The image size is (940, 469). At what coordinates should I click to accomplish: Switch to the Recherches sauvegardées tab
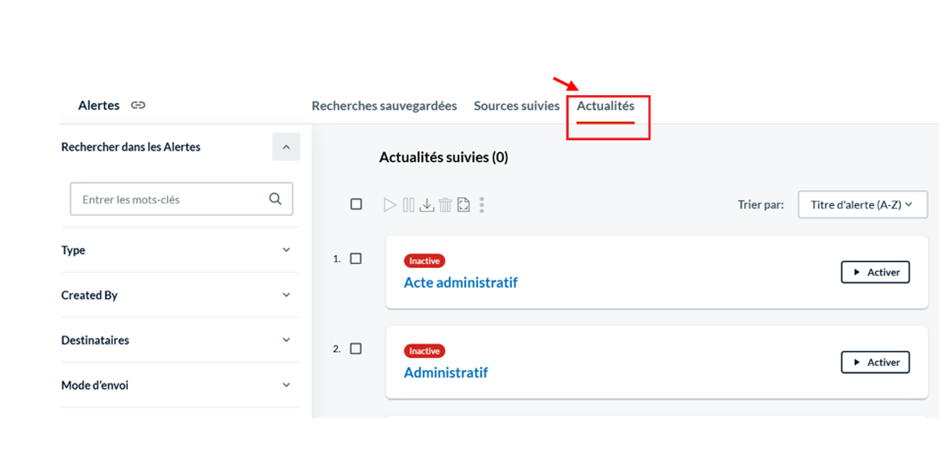(x=384, y=106)
